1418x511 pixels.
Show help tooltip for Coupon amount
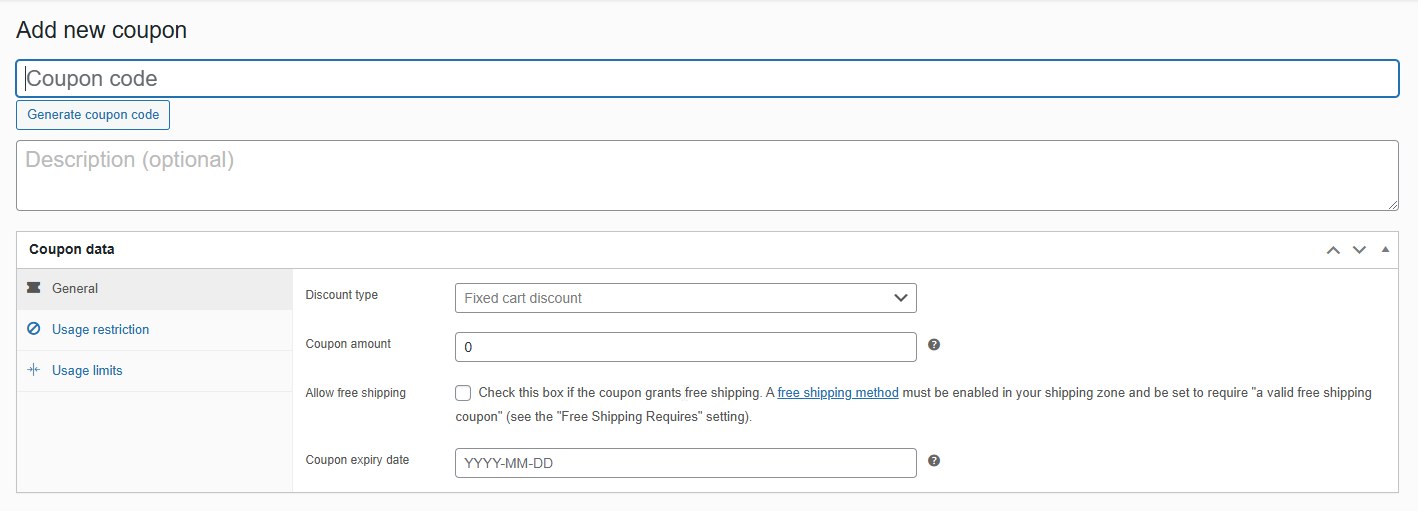(x=934, y=345)
